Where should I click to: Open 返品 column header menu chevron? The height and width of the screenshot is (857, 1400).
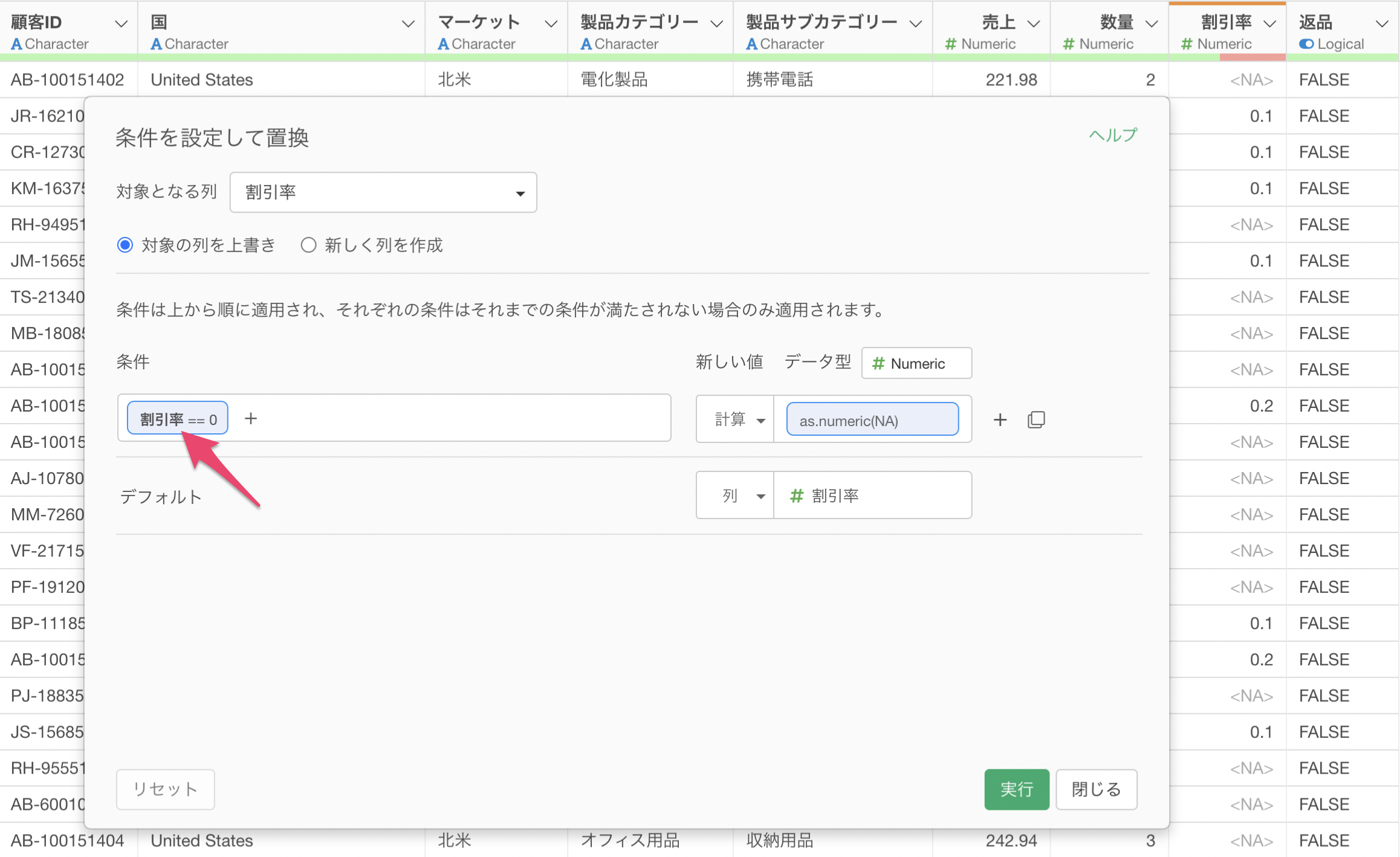[x=1381, y=24]
